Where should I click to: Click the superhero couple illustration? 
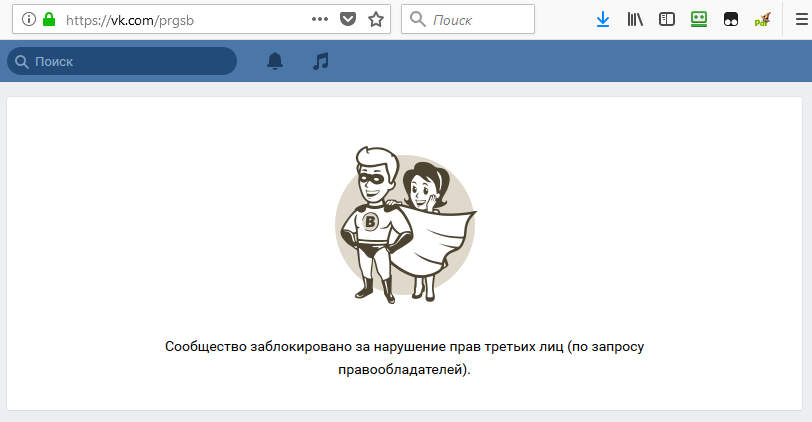point(405,224)
